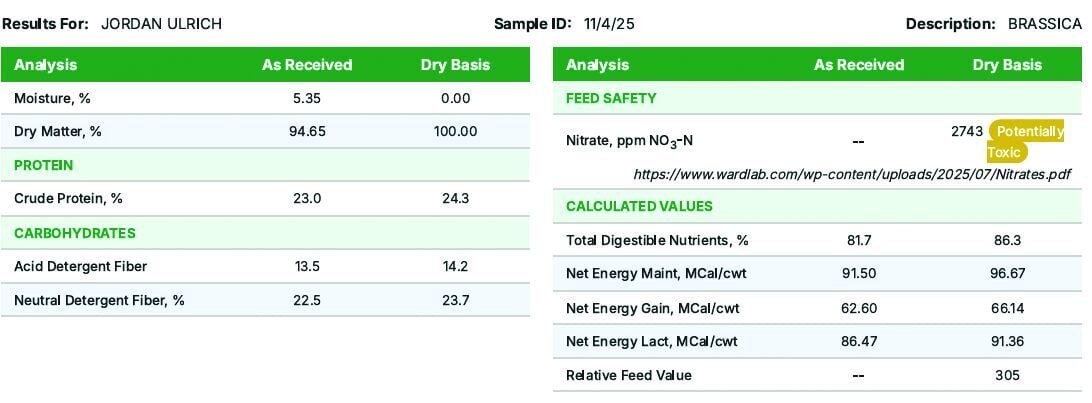Click the Dry Matter as-received value 94.65

click(307, 131)
